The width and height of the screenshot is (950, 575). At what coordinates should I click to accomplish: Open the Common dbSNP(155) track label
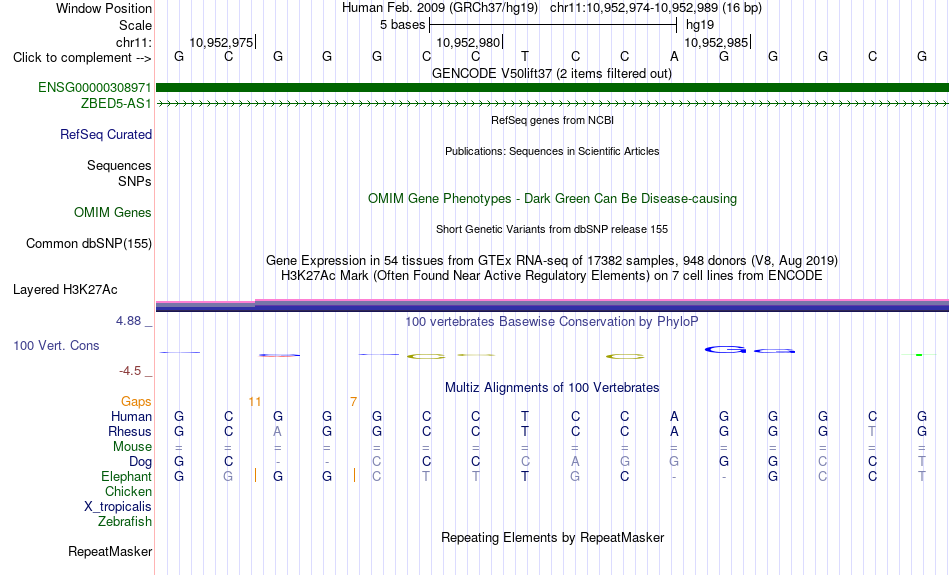(x=89, y=244)
